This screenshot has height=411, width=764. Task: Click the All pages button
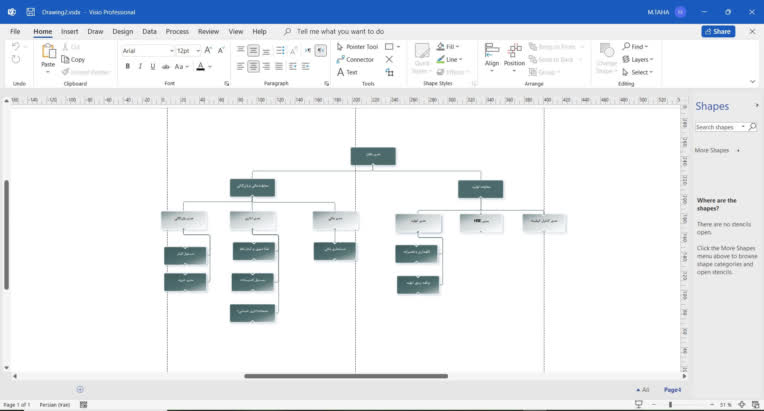tap(643, 390)
